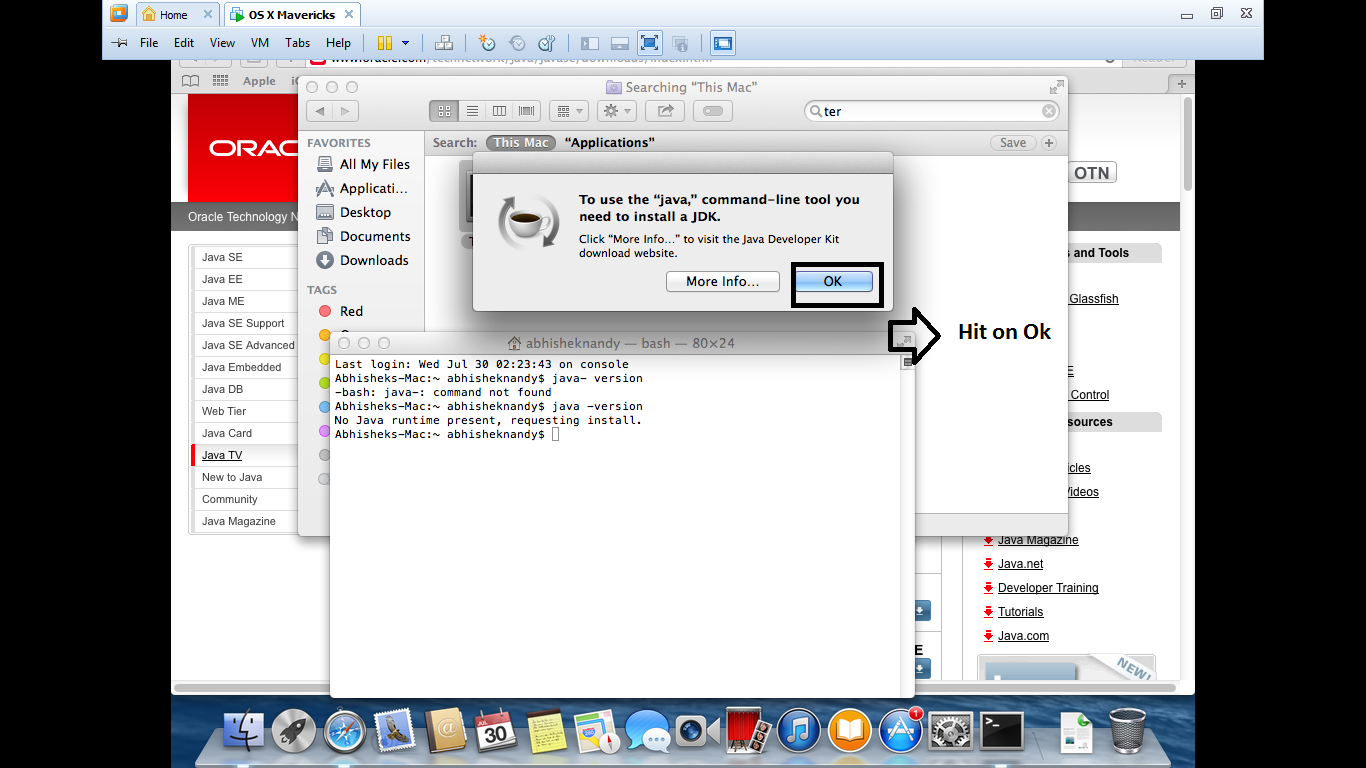
Task: Toggle the VMware library panel icon
Action: point(589,43)
